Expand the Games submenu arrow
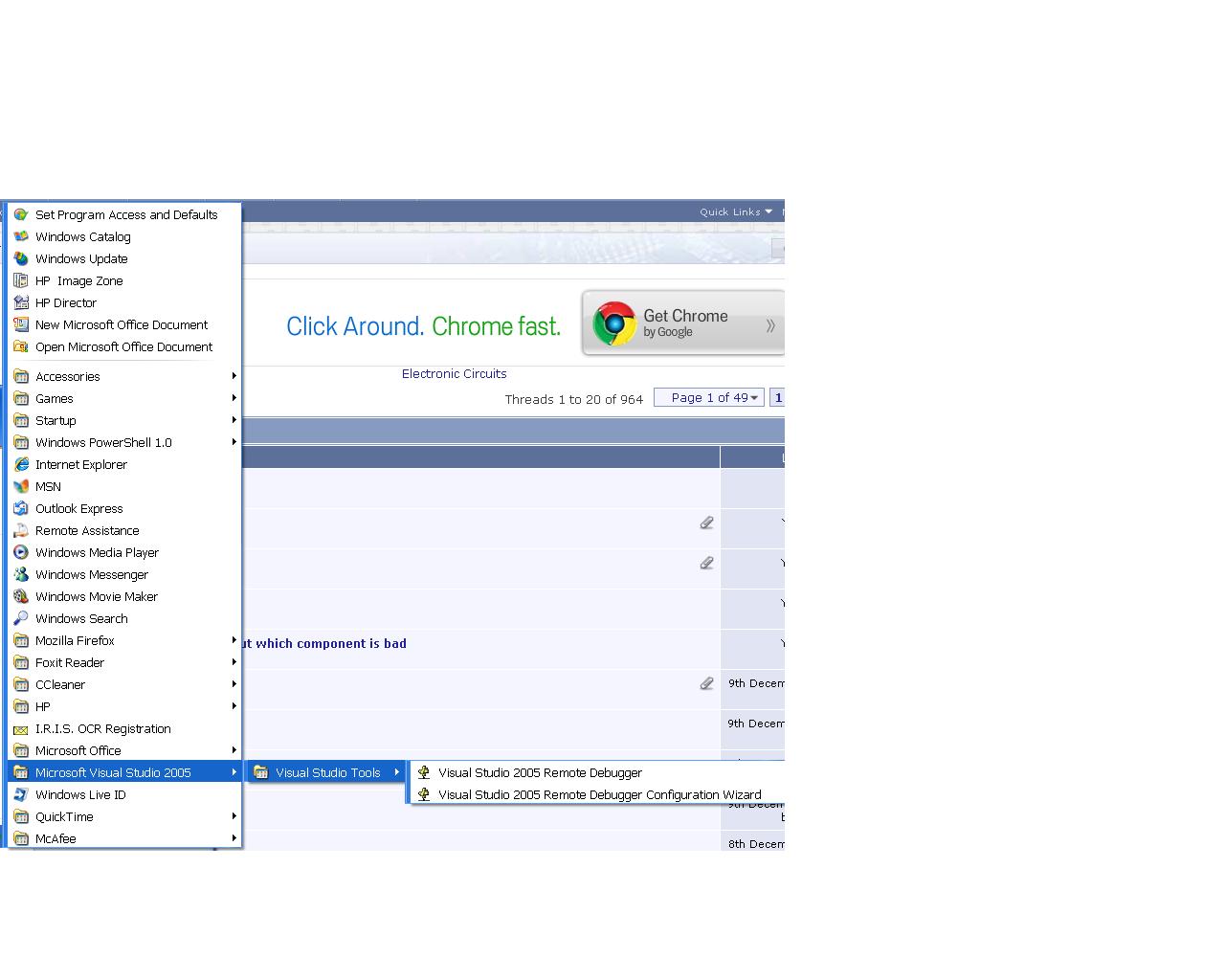The image size is (1225, 980). pos(234,398)
